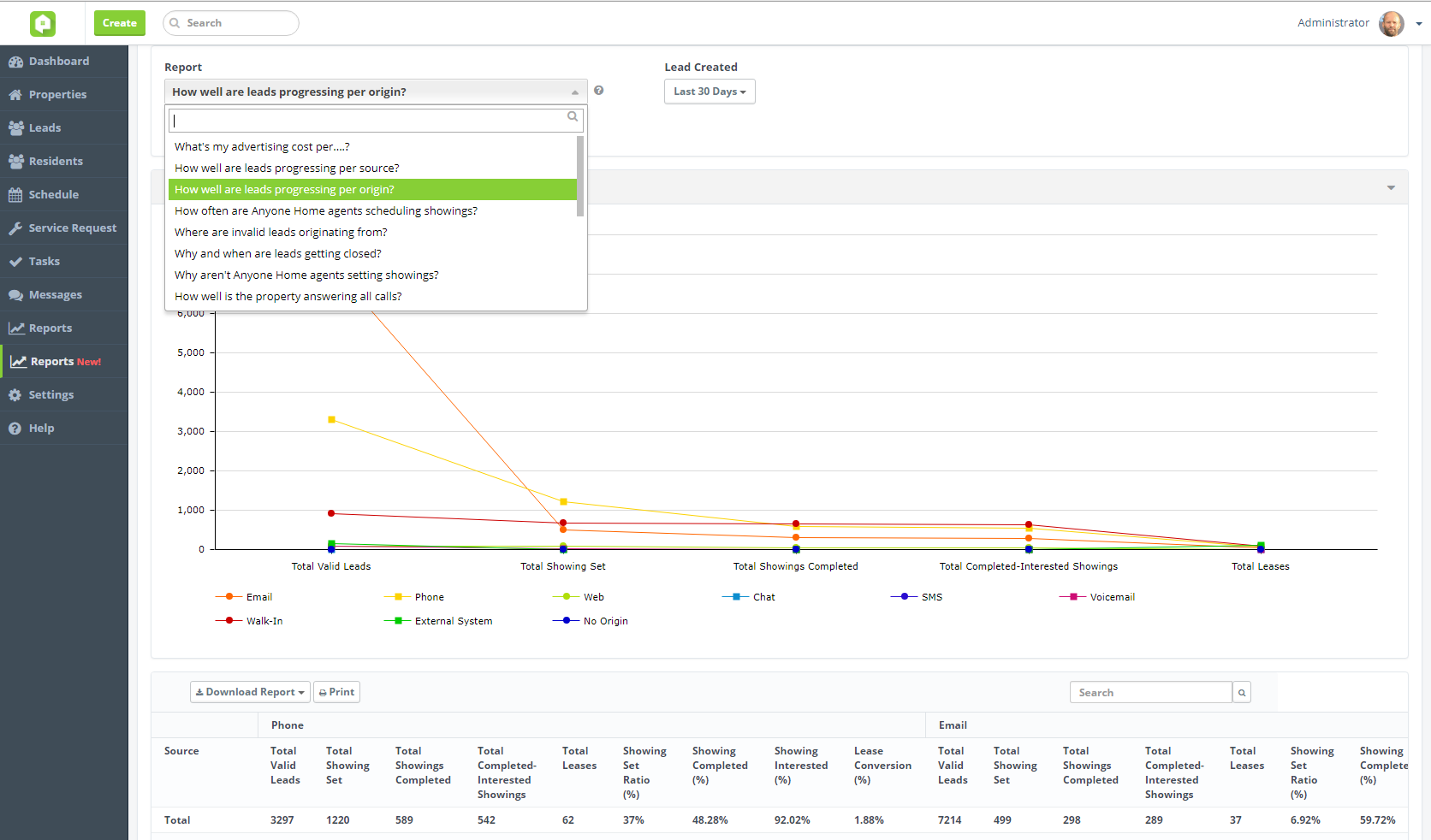Viewport: 1431px width, 840px height.
Task: Click the report help question-mark icon
Action: (x=599, y=91)
